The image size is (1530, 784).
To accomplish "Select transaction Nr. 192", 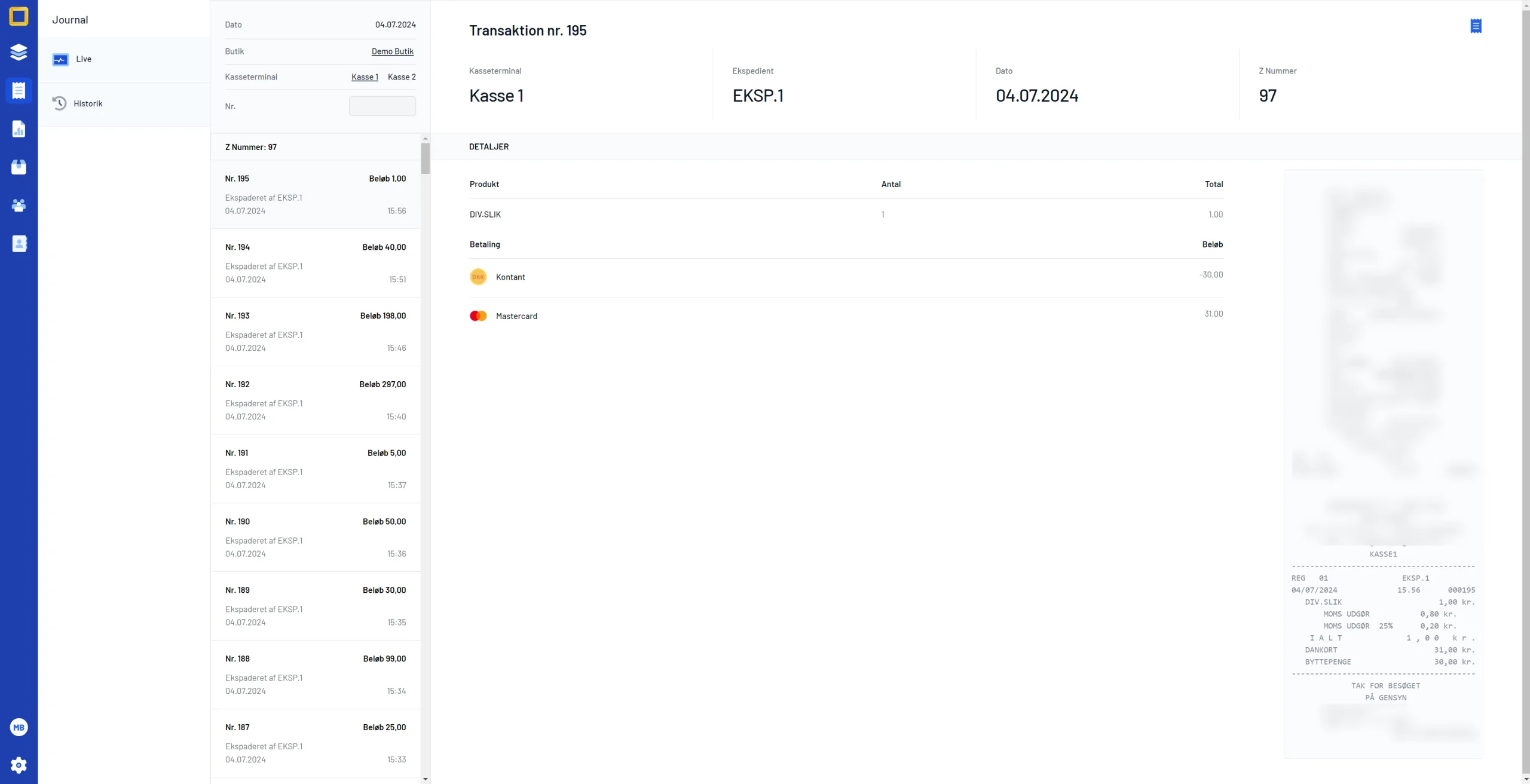I will 316,400.
